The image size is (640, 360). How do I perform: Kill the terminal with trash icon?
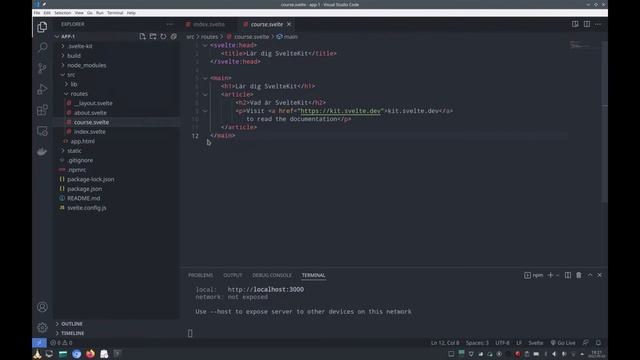tap(579, 275)
